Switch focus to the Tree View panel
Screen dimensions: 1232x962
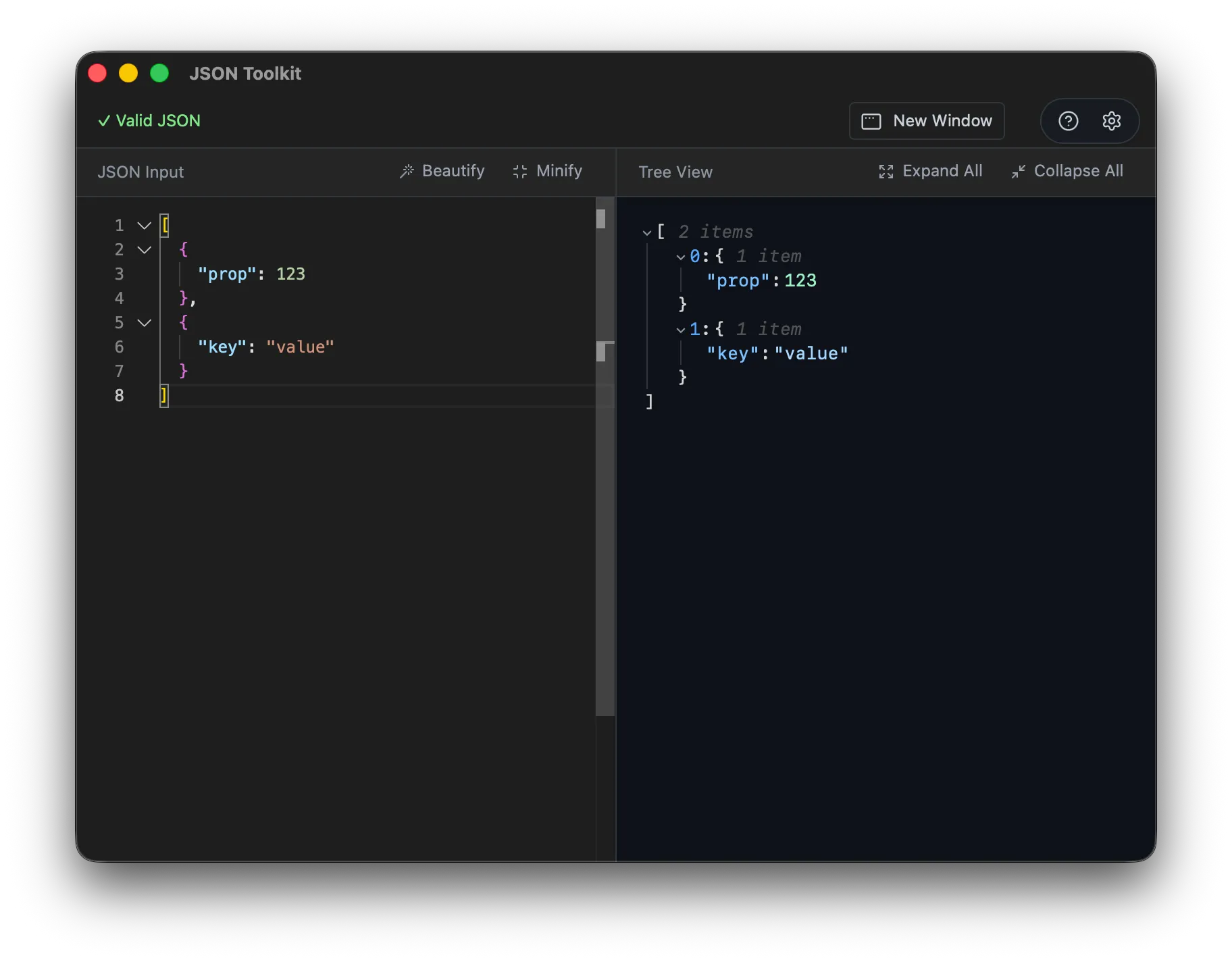[675, 172]
